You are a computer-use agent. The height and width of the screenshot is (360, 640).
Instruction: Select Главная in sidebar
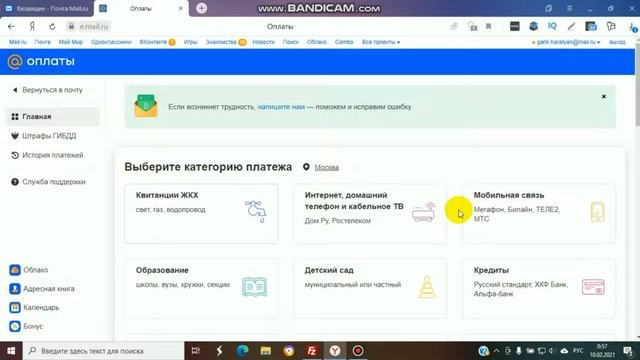coord(53,117)
